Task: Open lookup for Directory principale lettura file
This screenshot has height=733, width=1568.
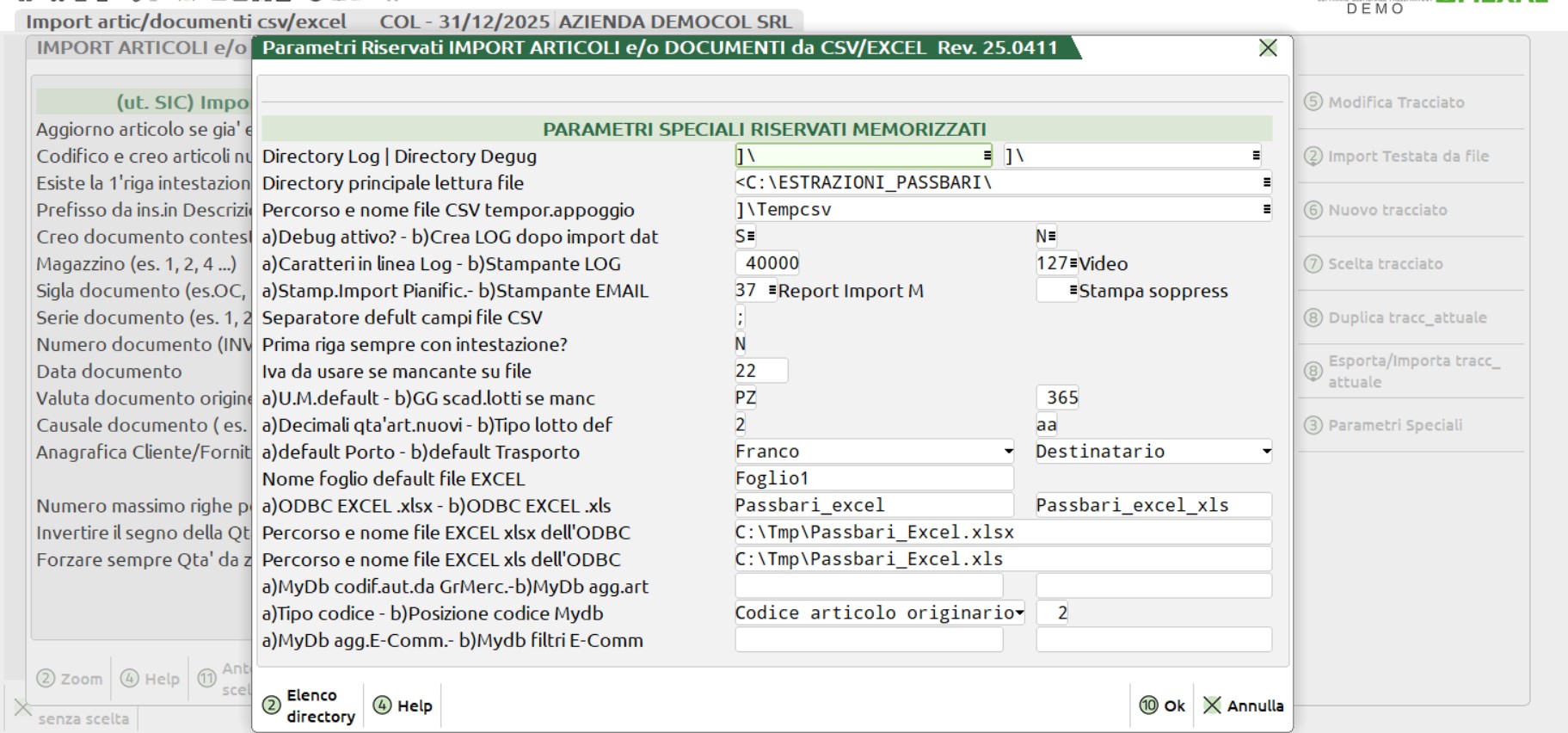Action: [1266, 182]
